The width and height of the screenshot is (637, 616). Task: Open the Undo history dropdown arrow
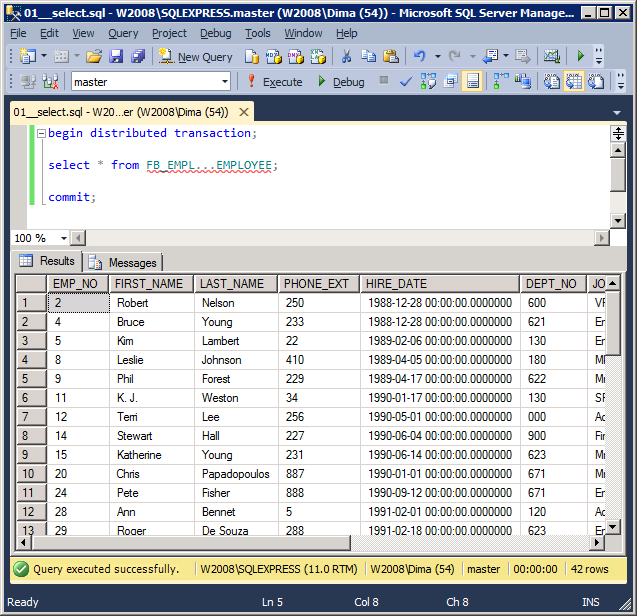click(x=438, y=56)
